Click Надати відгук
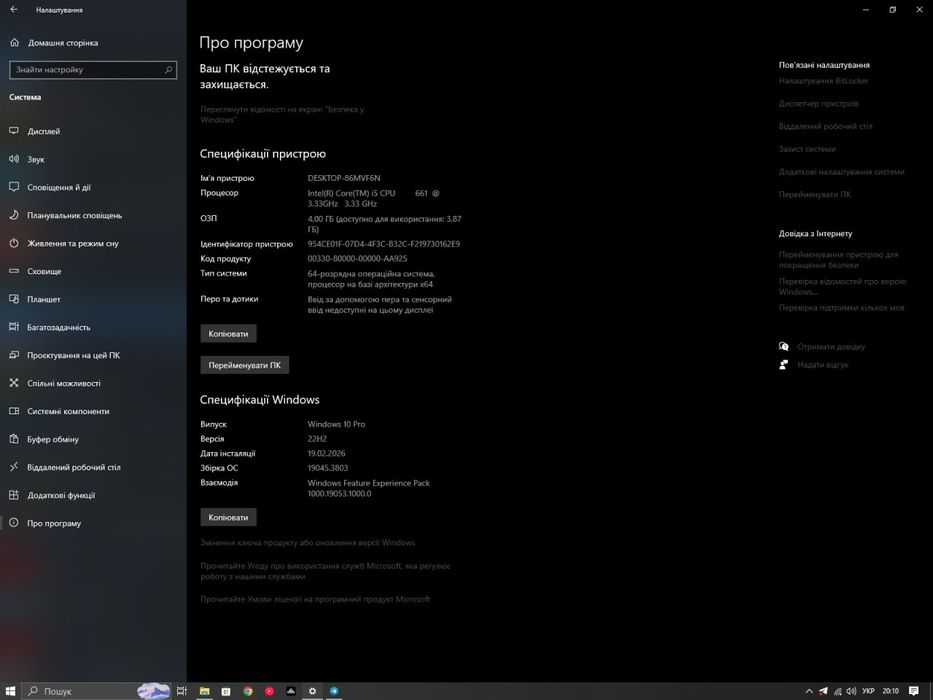Image resolution: width=933 pixels, height=700 pixels. (x=822, y=364)
